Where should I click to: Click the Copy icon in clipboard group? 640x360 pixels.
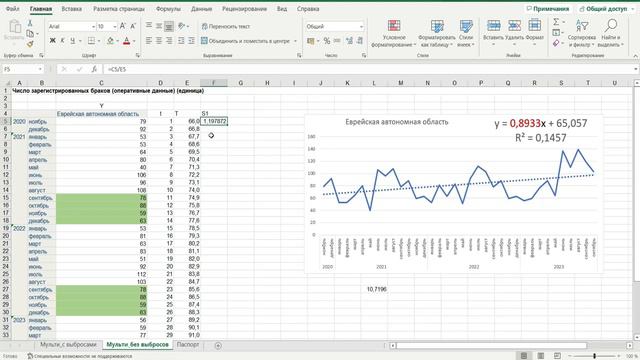click(30, 33)
